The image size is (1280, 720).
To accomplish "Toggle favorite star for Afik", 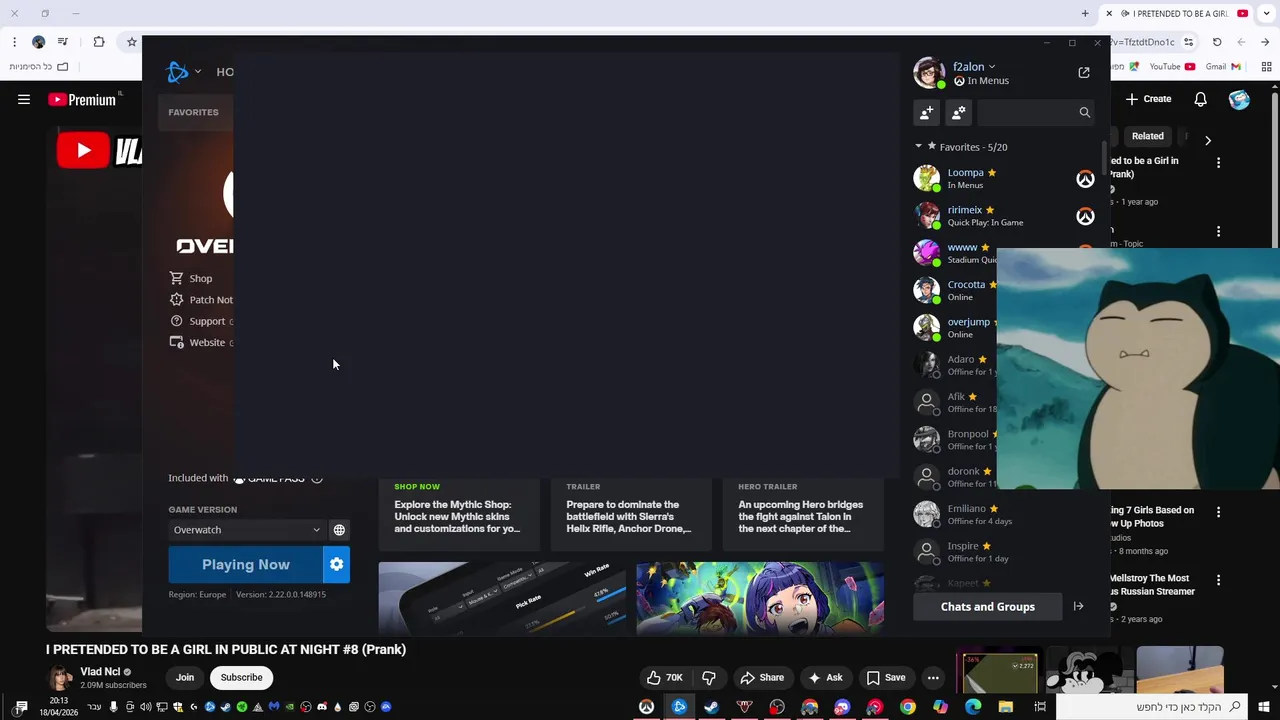I will click(973, 397).
